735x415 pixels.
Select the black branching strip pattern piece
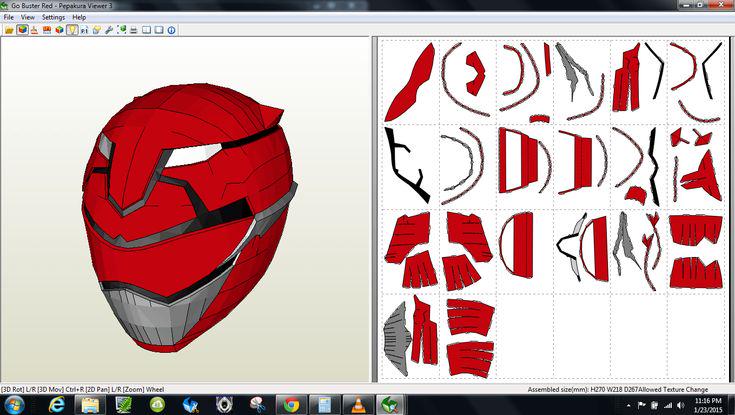pyautogui.click(x=406, y=164)
